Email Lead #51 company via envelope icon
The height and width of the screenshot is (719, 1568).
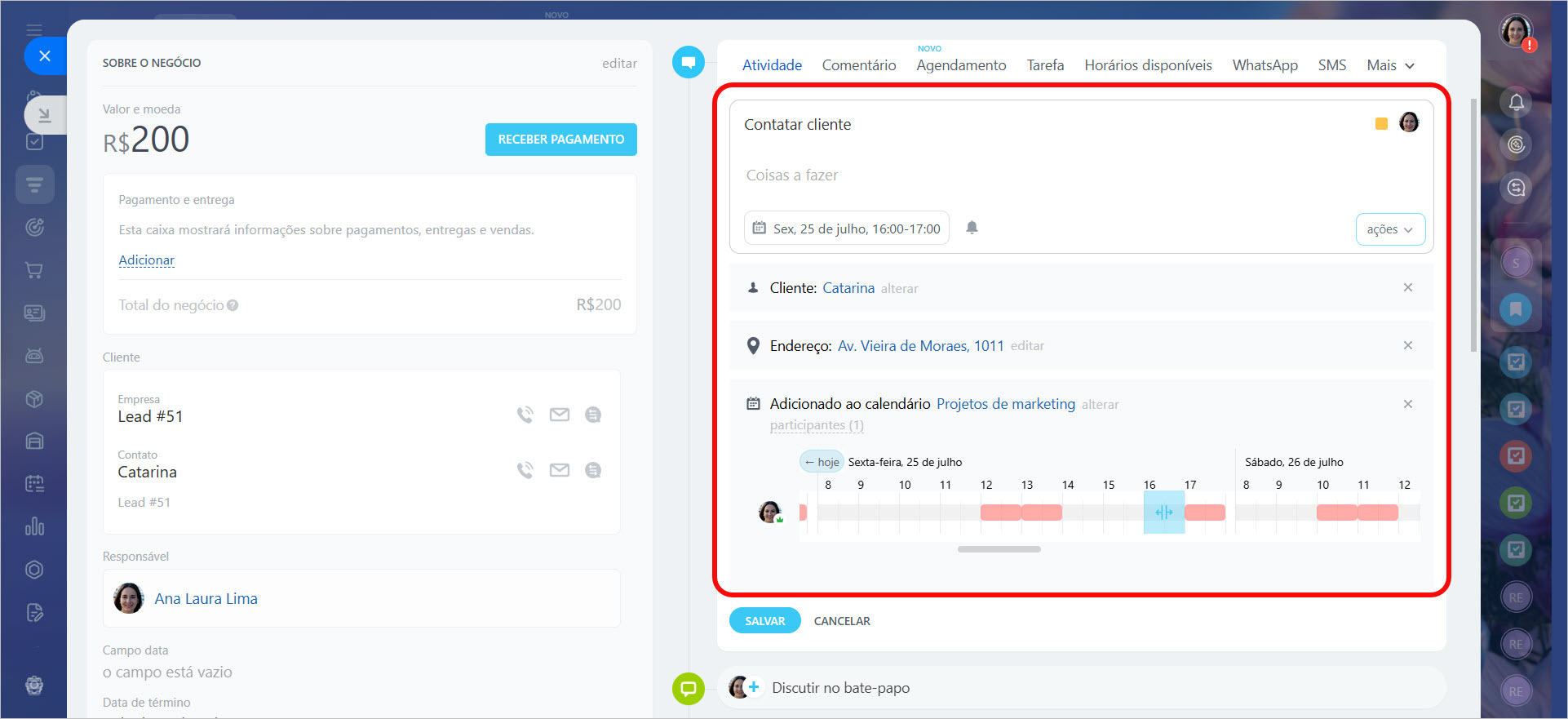coord(560,415)
